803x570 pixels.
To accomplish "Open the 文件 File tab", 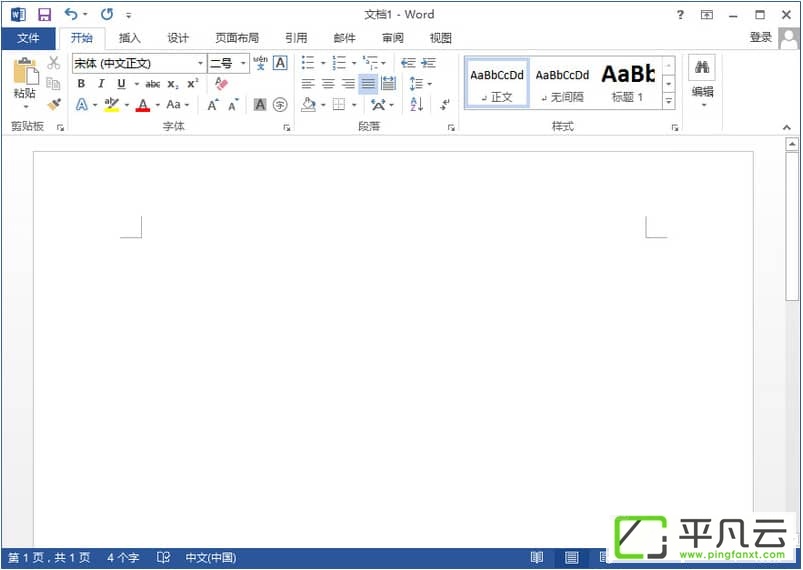I will pyautogui.click(x=28, y=38).
